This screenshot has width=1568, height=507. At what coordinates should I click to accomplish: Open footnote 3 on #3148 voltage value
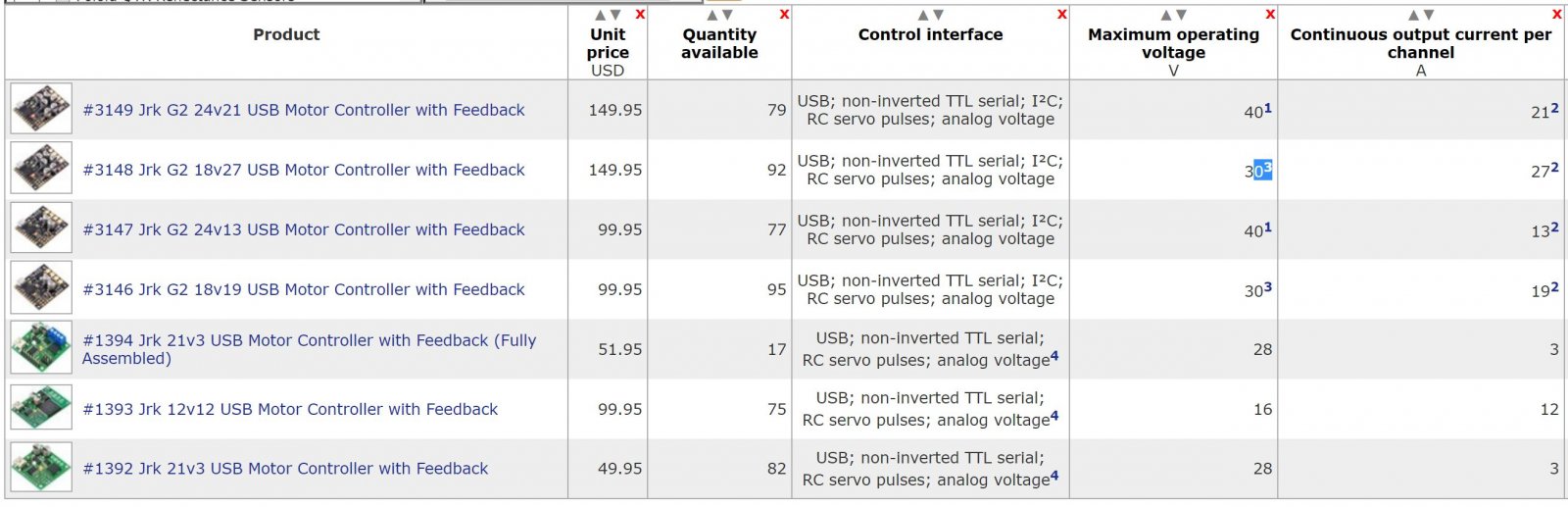pyautogui.click(x=1267, y=168)
